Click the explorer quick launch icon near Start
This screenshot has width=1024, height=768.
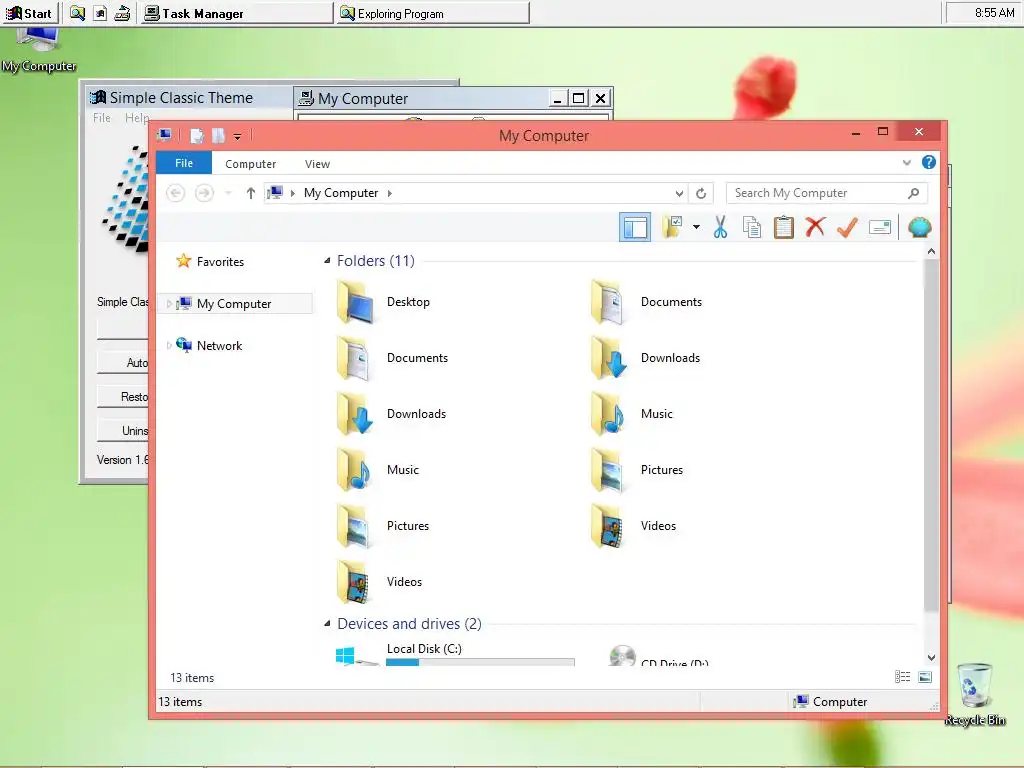(x=77, y=13)
